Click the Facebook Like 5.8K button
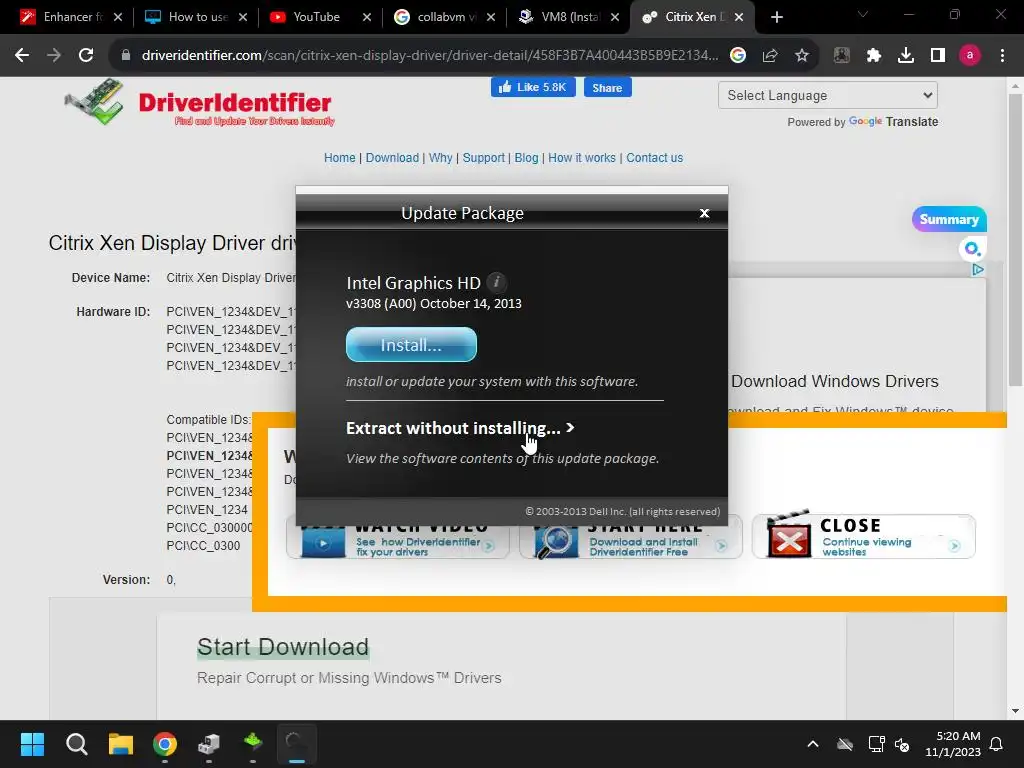This screenshot has width=1024, height=768. [x=533, y=87]
